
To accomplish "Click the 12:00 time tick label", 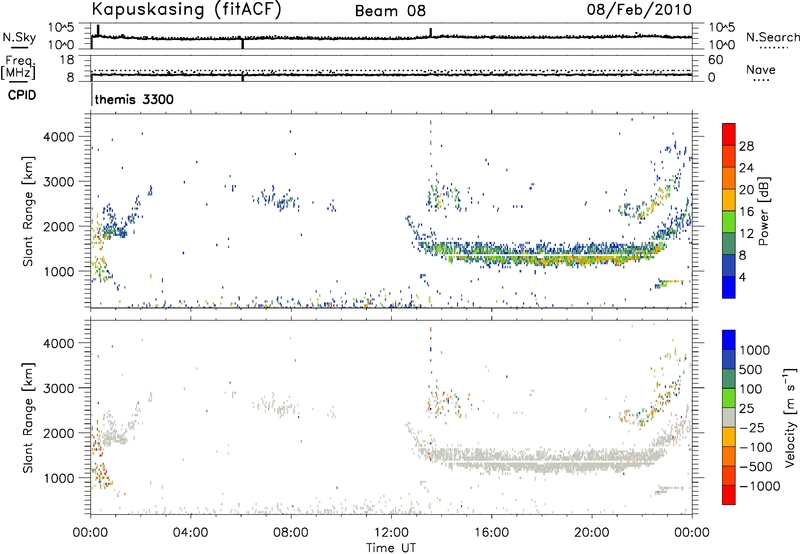I will coord(391,533).
